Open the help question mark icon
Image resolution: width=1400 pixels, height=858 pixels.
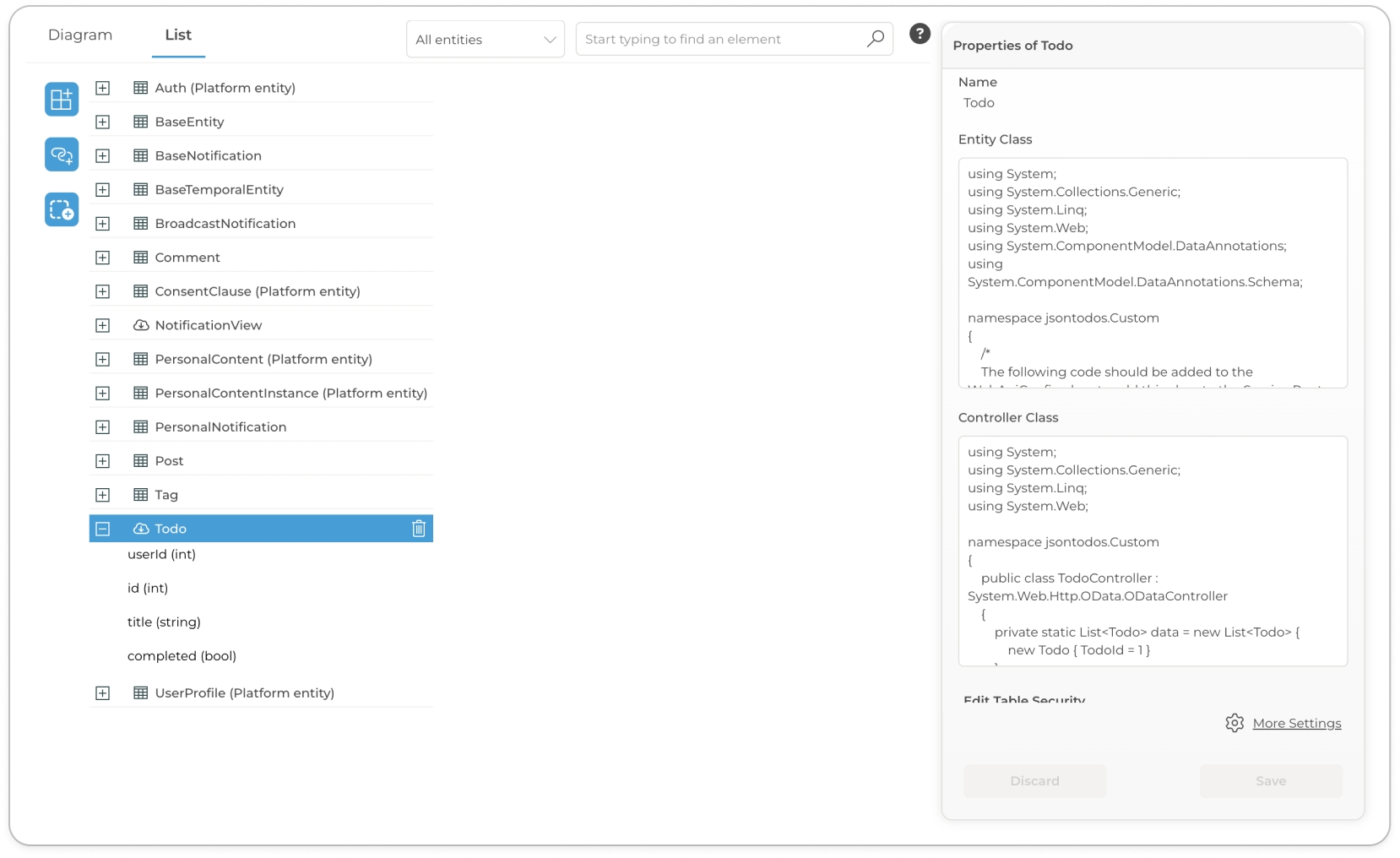tap(920, 34)
